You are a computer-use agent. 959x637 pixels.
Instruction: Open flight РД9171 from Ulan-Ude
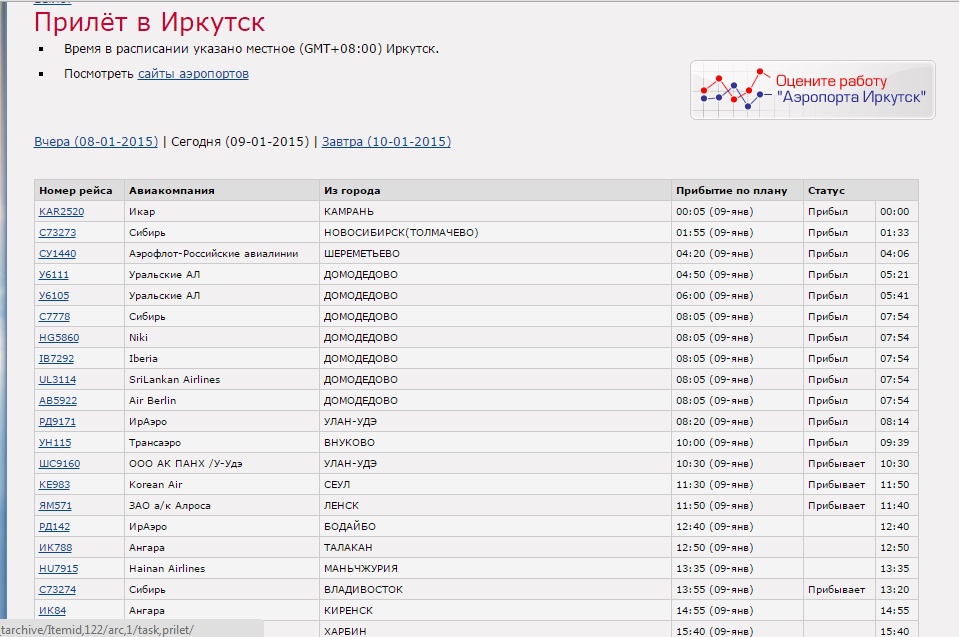(57, 422)
